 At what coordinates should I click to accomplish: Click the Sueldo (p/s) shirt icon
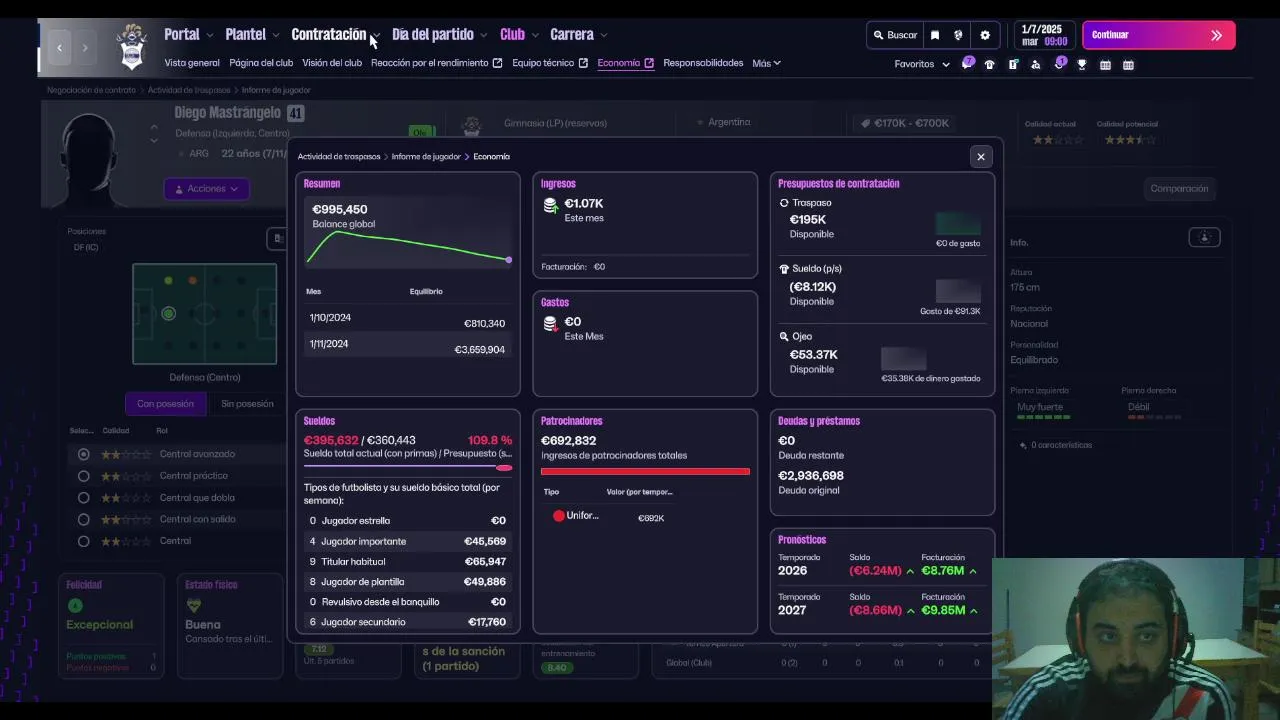(784, 269)
